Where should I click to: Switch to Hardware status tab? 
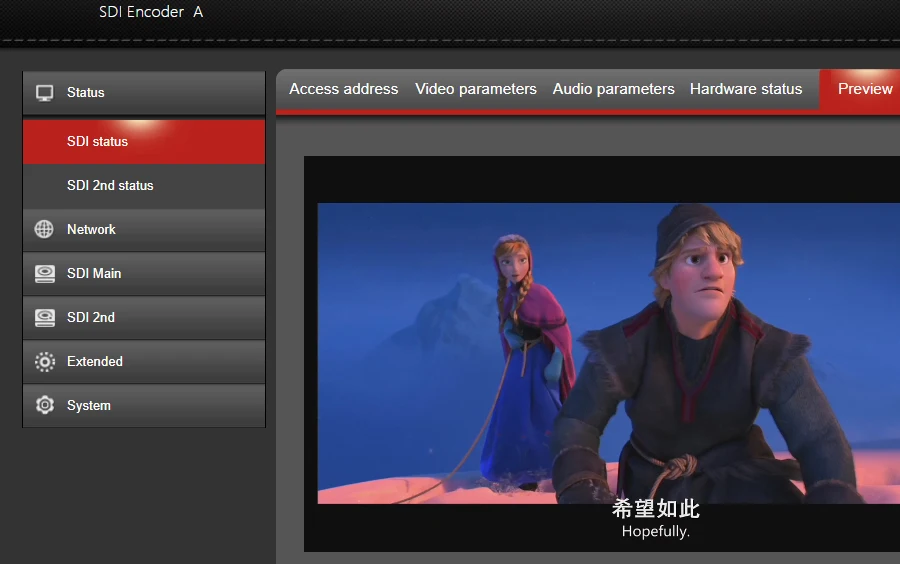(x=746, y=89)
